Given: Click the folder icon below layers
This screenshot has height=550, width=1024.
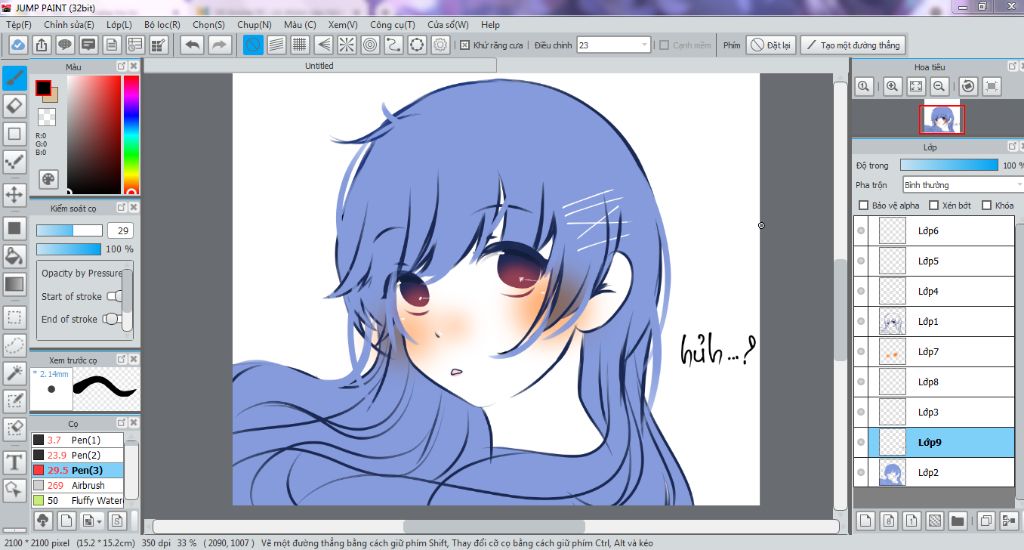Looking at the screenshot, I should click(x=957, y=521).
